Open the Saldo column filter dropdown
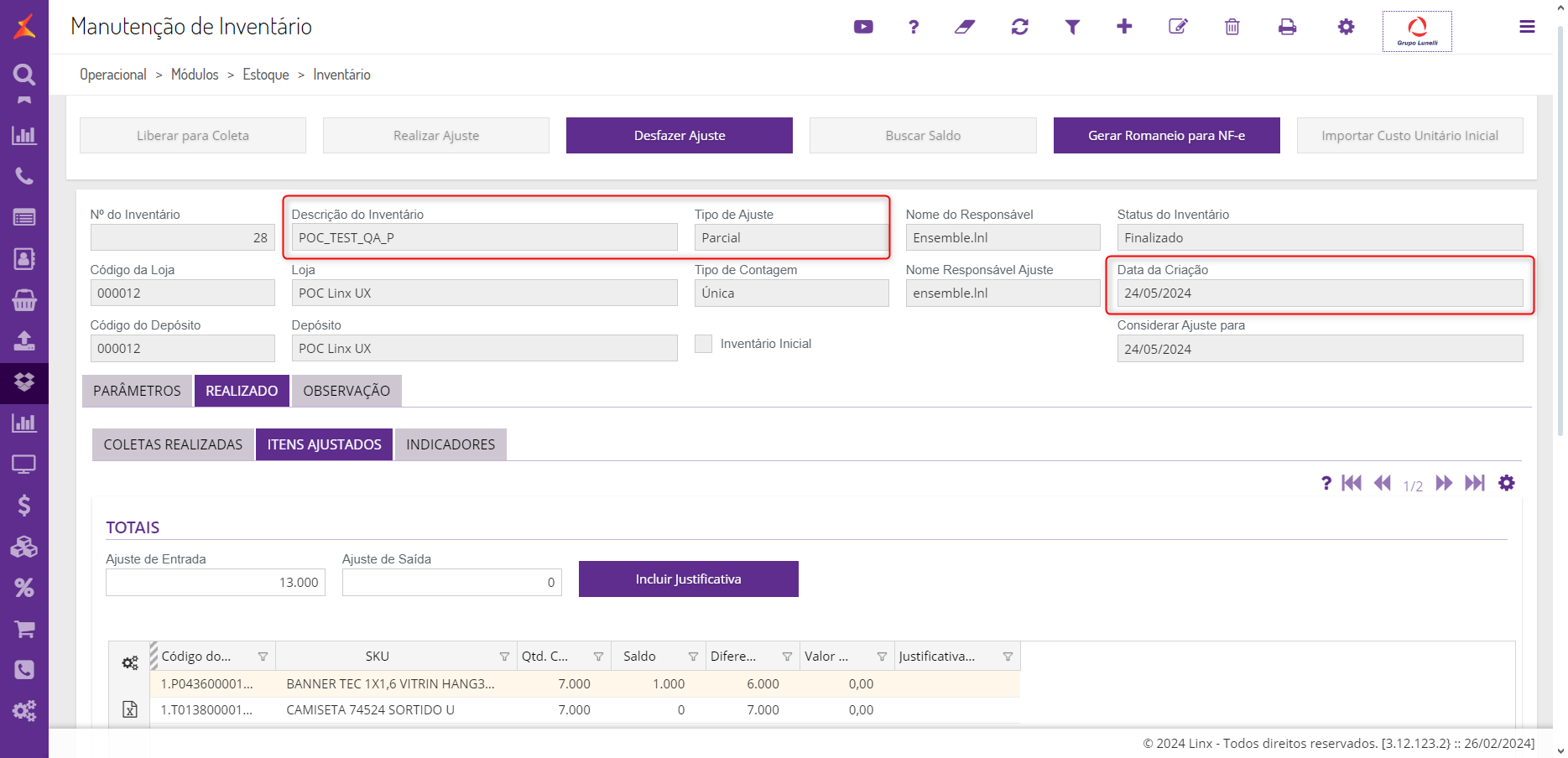Screen dimensions: 1568x758 point(693,657)
